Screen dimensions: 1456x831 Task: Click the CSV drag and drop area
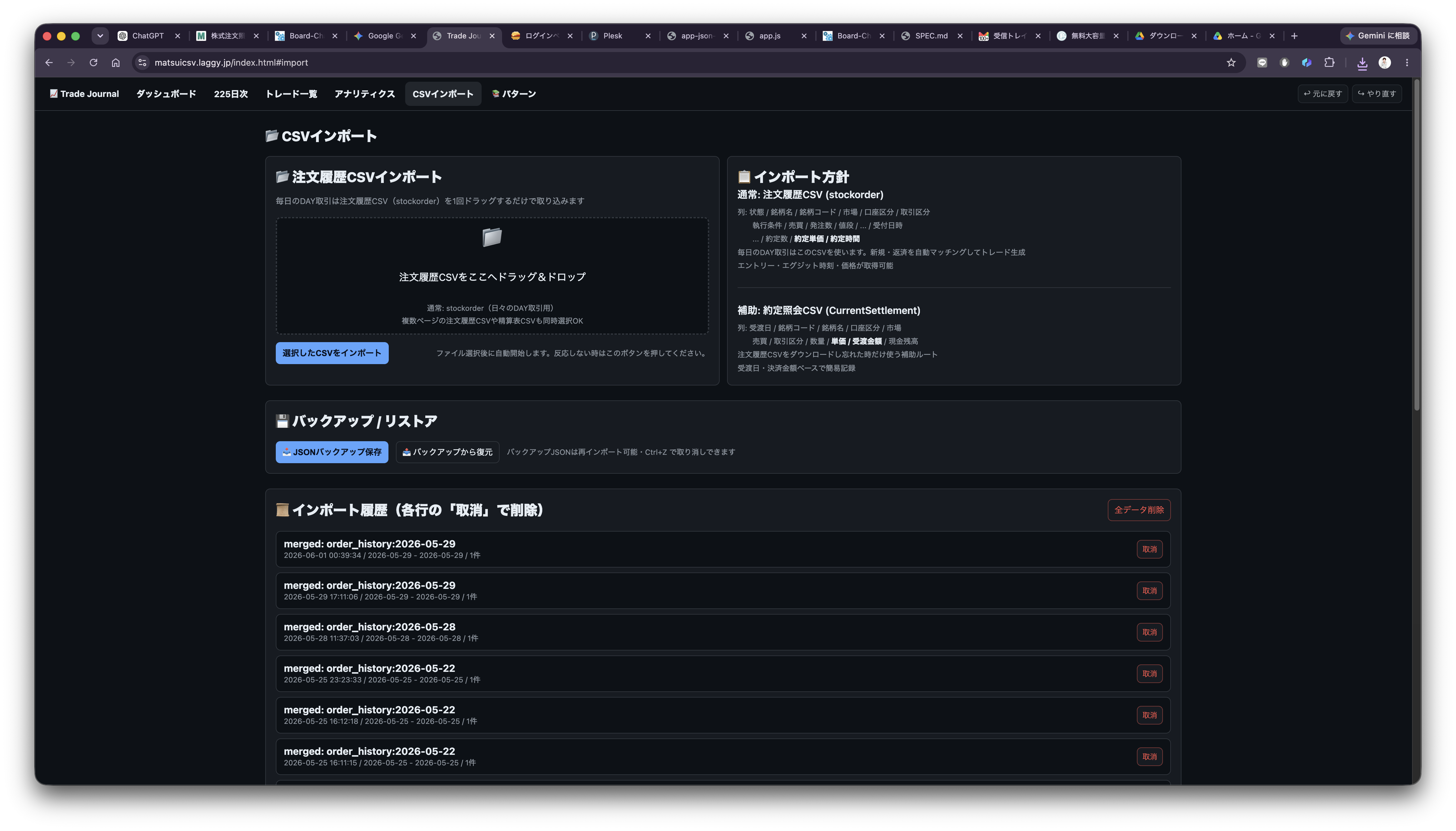492,276
